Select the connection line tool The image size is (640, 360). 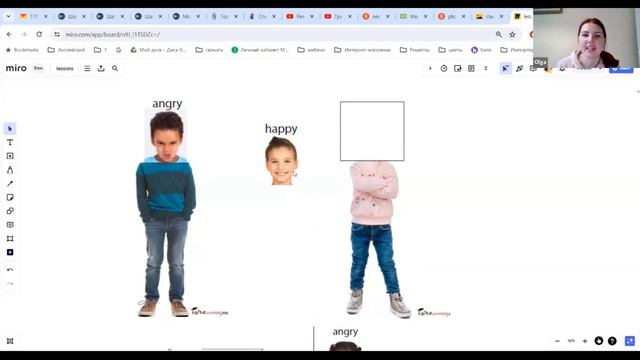[10, 184]
